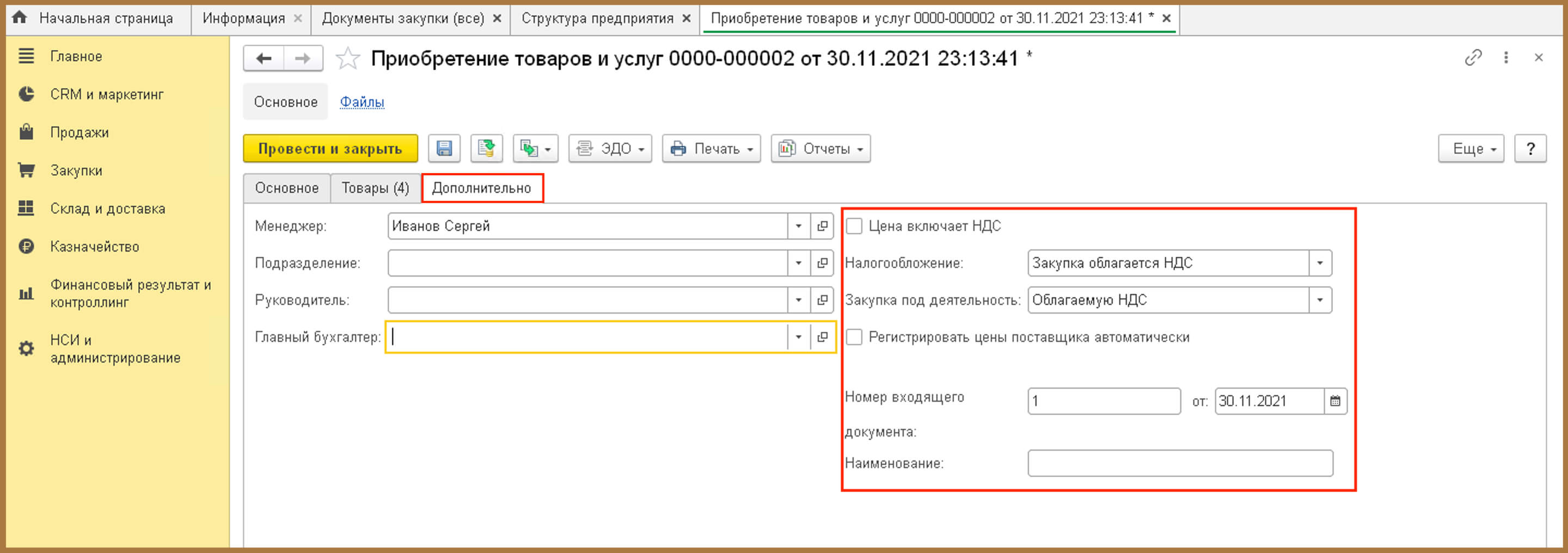Enable Цена включает НДС checkbox
This screenshot has width=1568, height=553.
(x=855, y=226)
